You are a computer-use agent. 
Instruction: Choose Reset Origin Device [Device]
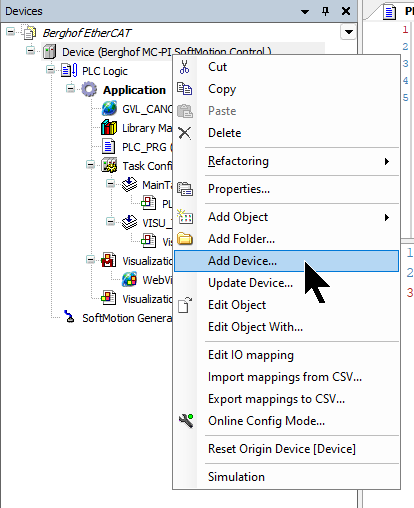[x=287, y=449]
